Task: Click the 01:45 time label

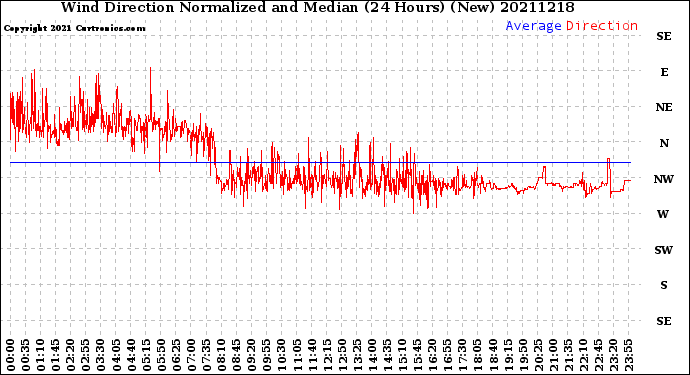Action: (x=56, y=355)
